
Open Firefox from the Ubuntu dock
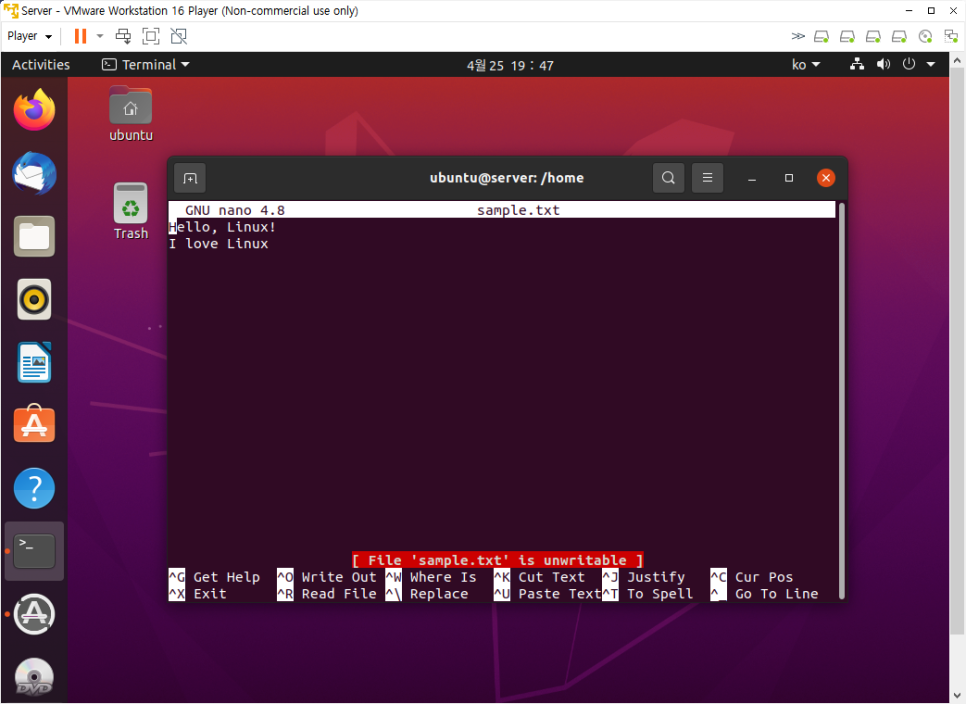tap(34, 110)
